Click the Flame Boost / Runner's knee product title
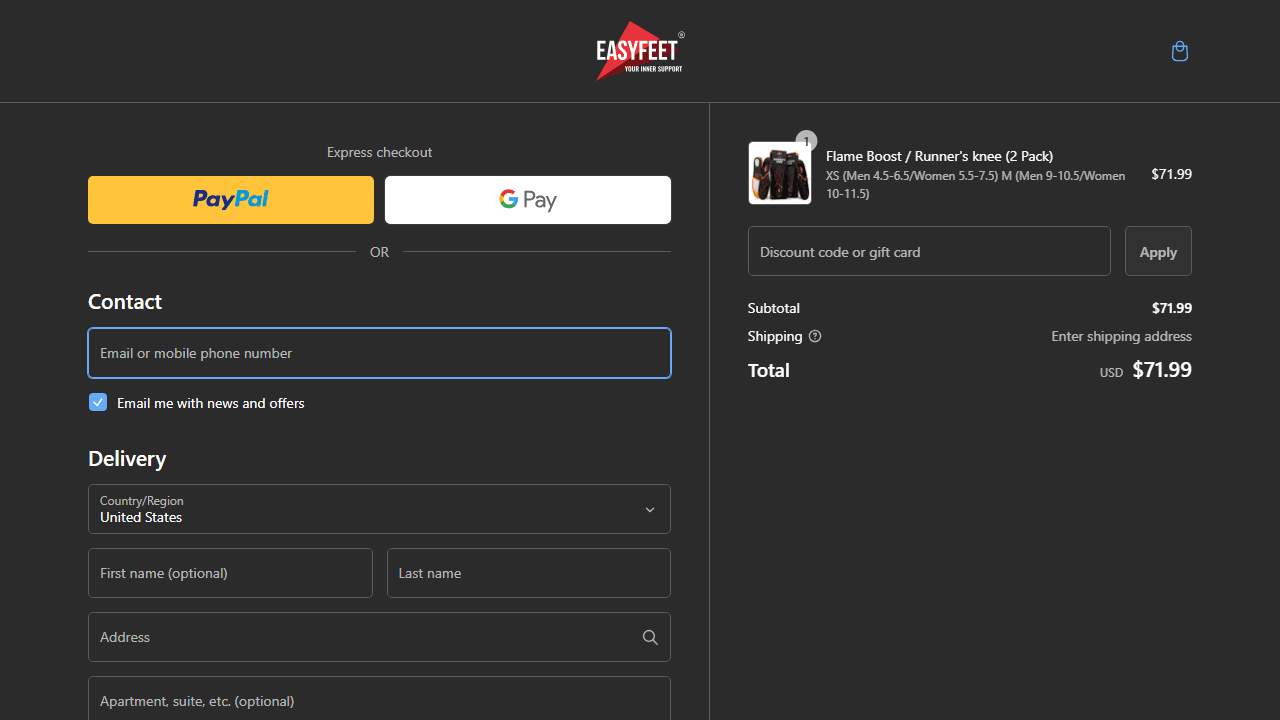The height and width of the screenshot is (720, 1280). 939,156
